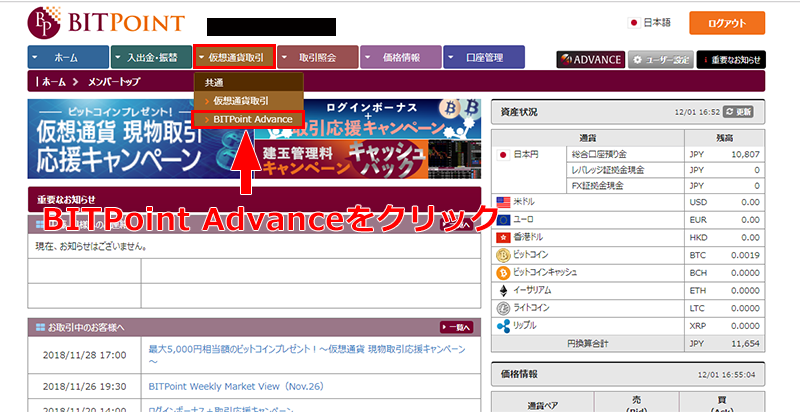The height and width of the screenshot is (412, 800).
Task: Click the Bitcoin Cash orange icon
Action: 503,273
